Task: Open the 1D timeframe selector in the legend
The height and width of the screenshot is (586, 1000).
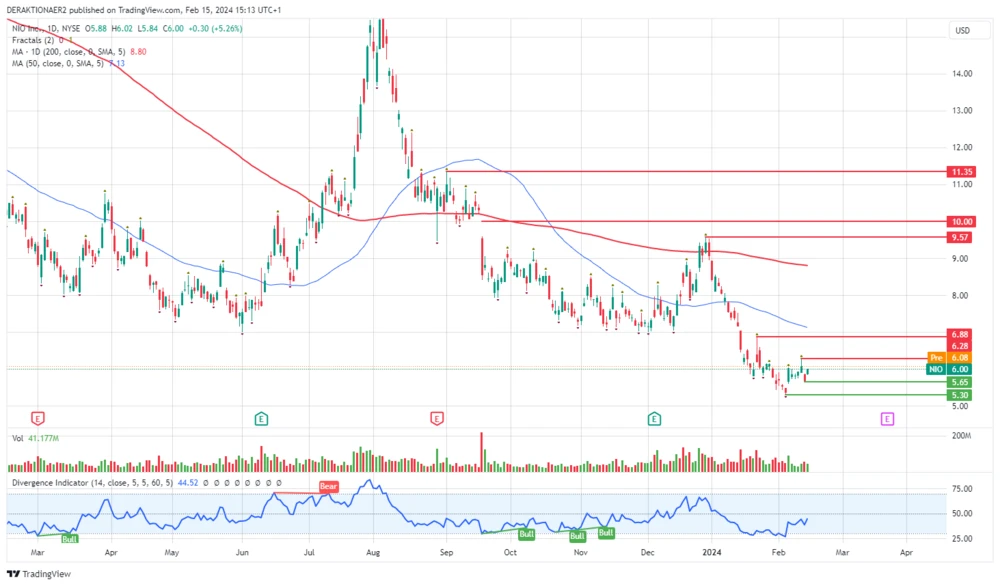Action: click(x=52, y=28)
